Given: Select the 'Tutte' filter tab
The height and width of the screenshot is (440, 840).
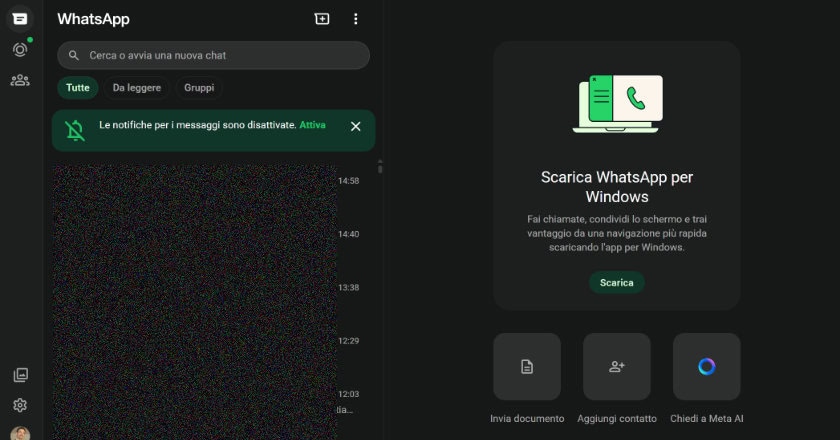Looking at the screenshot, I should coord(78,88).
